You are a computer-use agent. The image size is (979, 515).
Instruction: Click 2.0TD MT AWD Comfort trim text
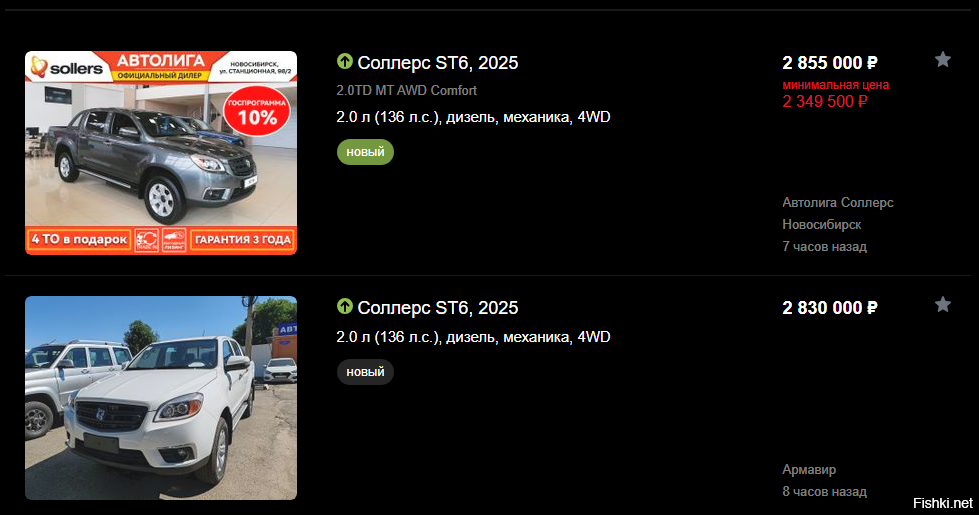(406, 91)
